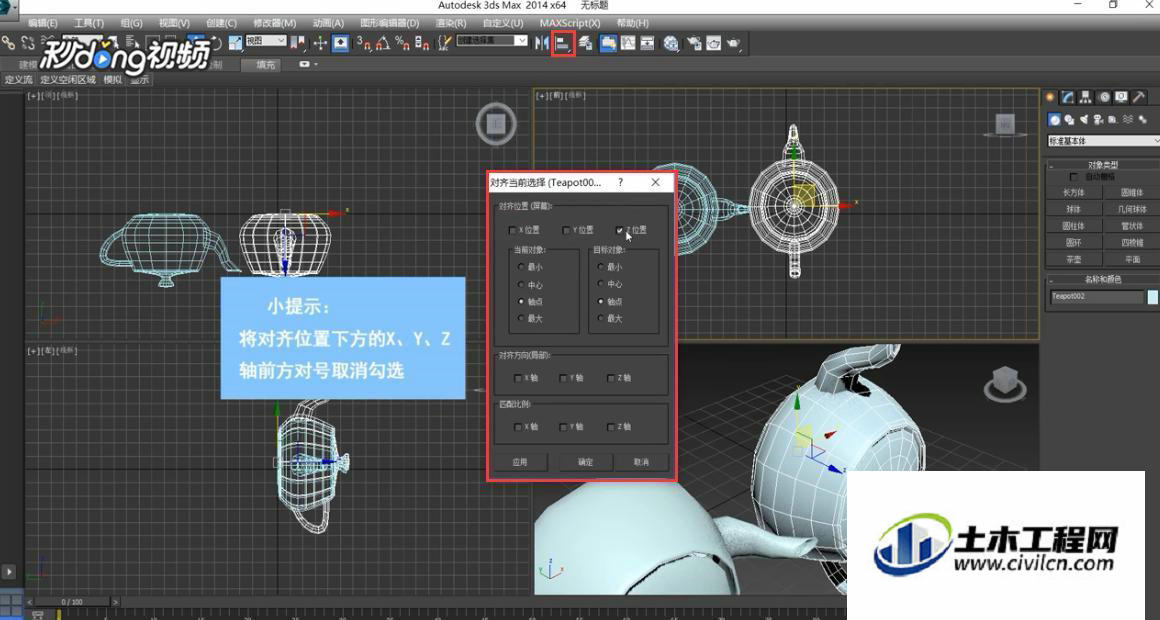1160x620 pixels.
Task: Open the 工具(T) menu
Action: click(89, 23)
